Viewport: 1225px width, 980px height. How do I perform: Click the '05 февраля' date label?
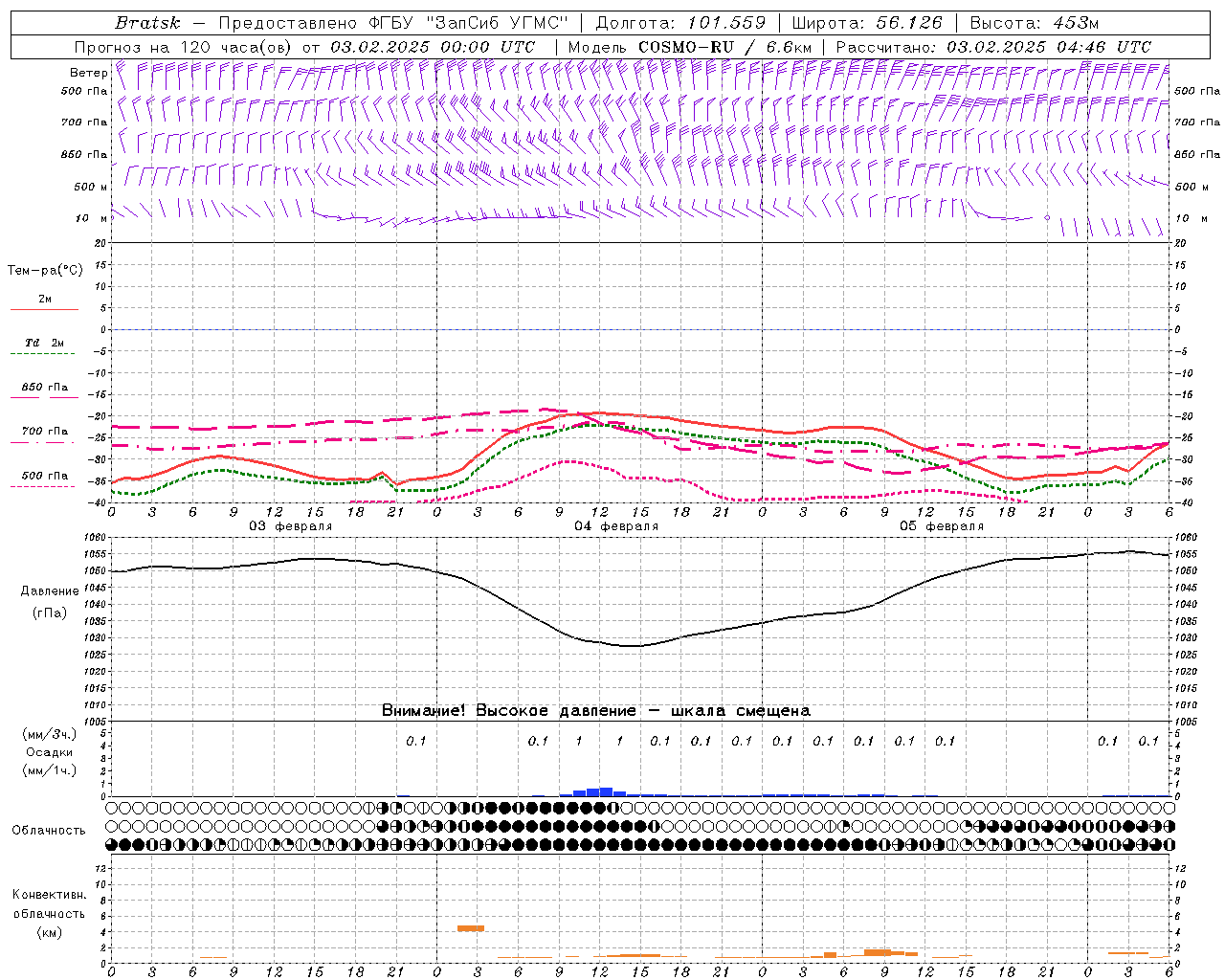coord(942,526)
